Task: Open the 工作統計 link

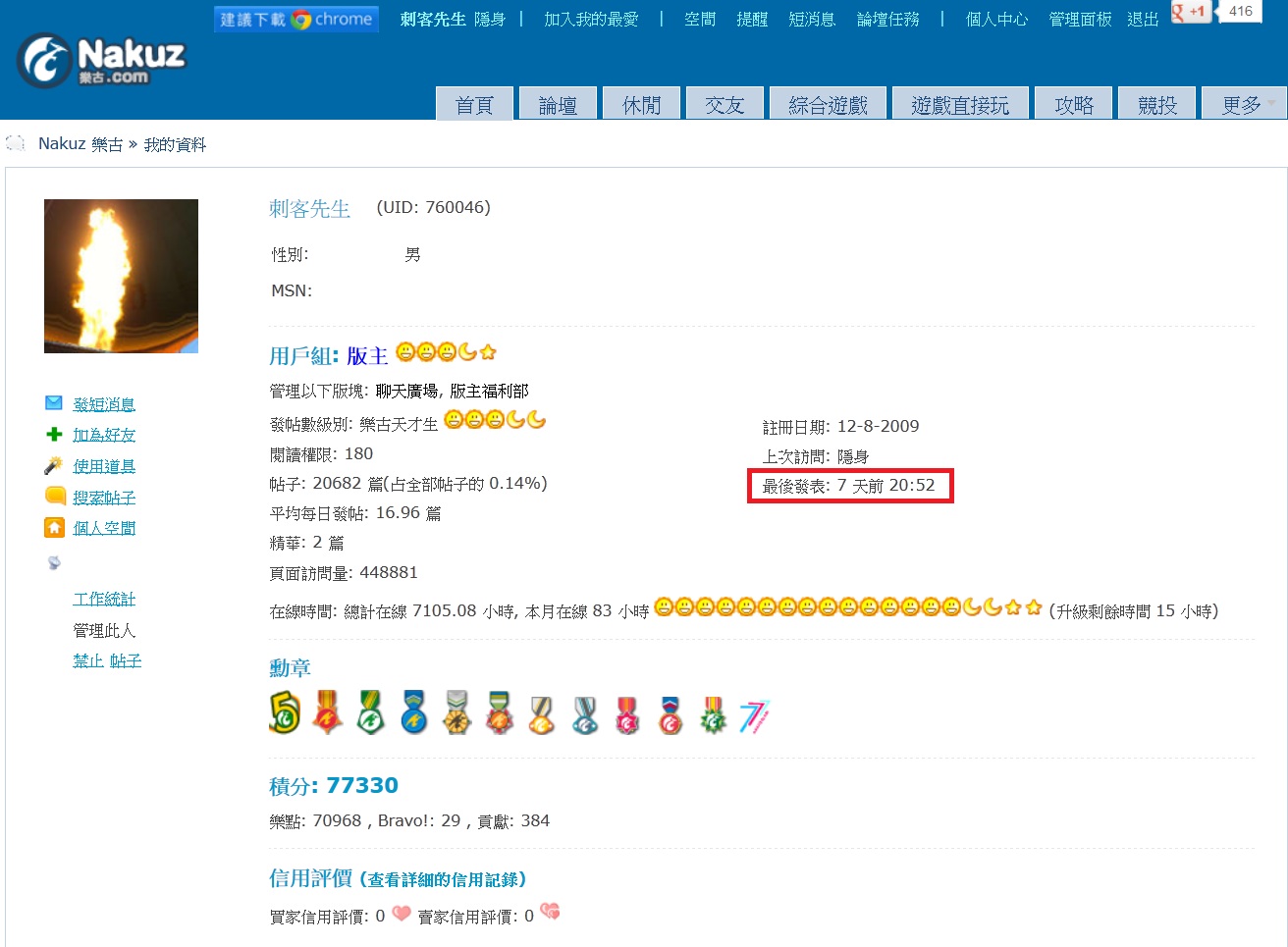Action: (x=104, y=599)
